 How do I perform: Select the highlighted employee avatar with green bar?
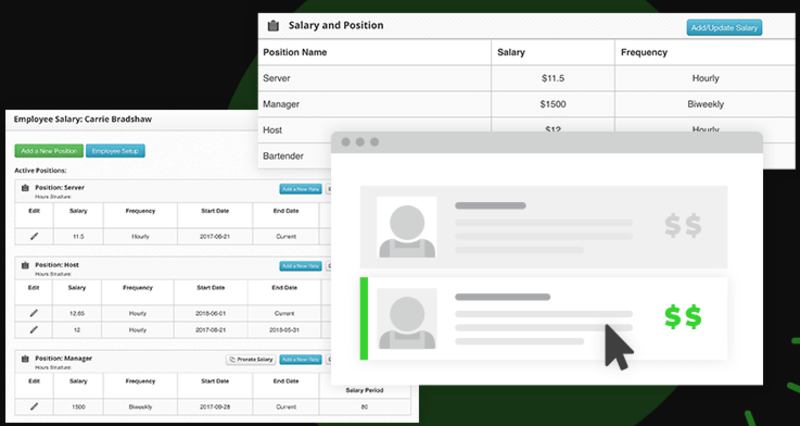point(406,318)
